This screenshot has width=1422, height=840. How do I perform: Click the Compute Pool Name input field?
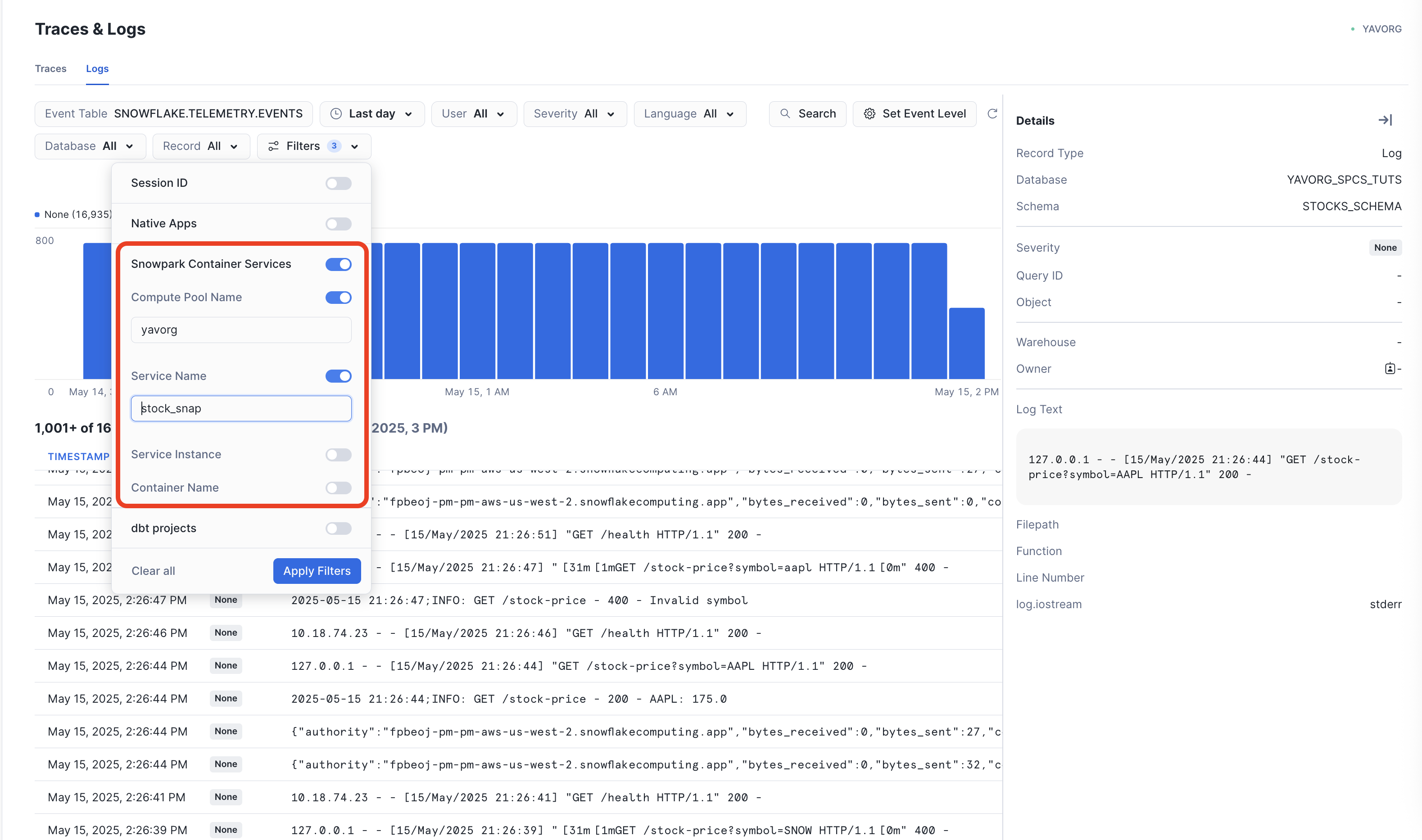pos(241,330)
